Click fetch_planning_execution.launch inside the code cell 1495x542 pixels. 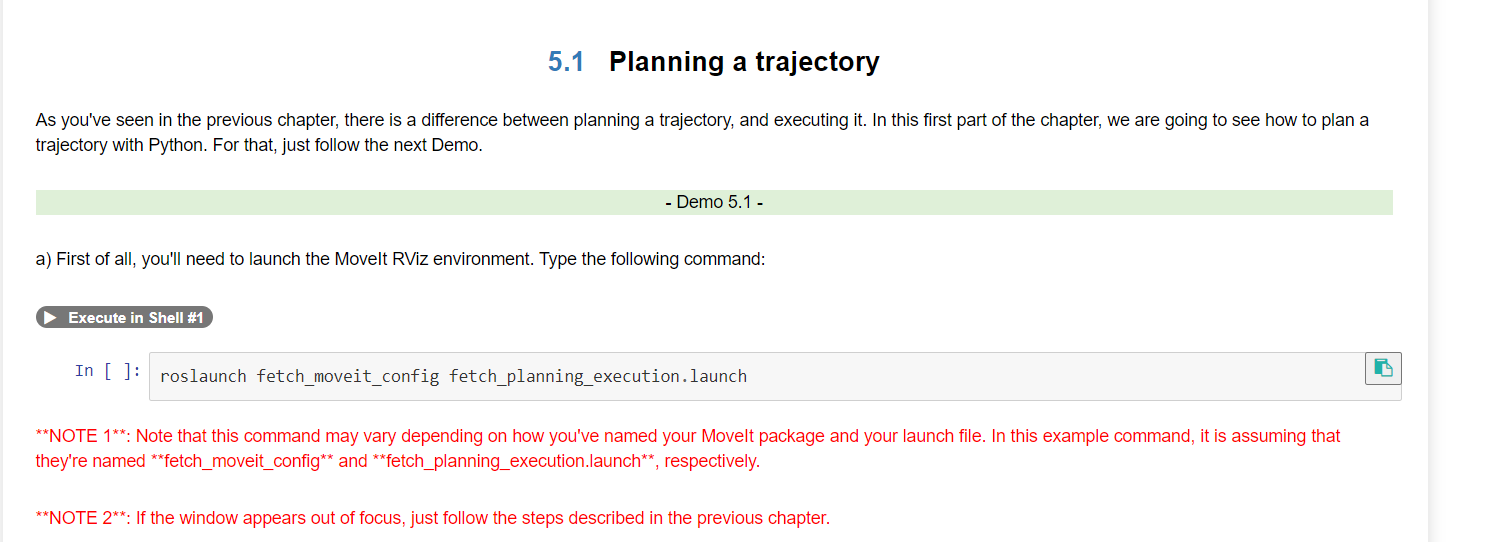[597, 377]
